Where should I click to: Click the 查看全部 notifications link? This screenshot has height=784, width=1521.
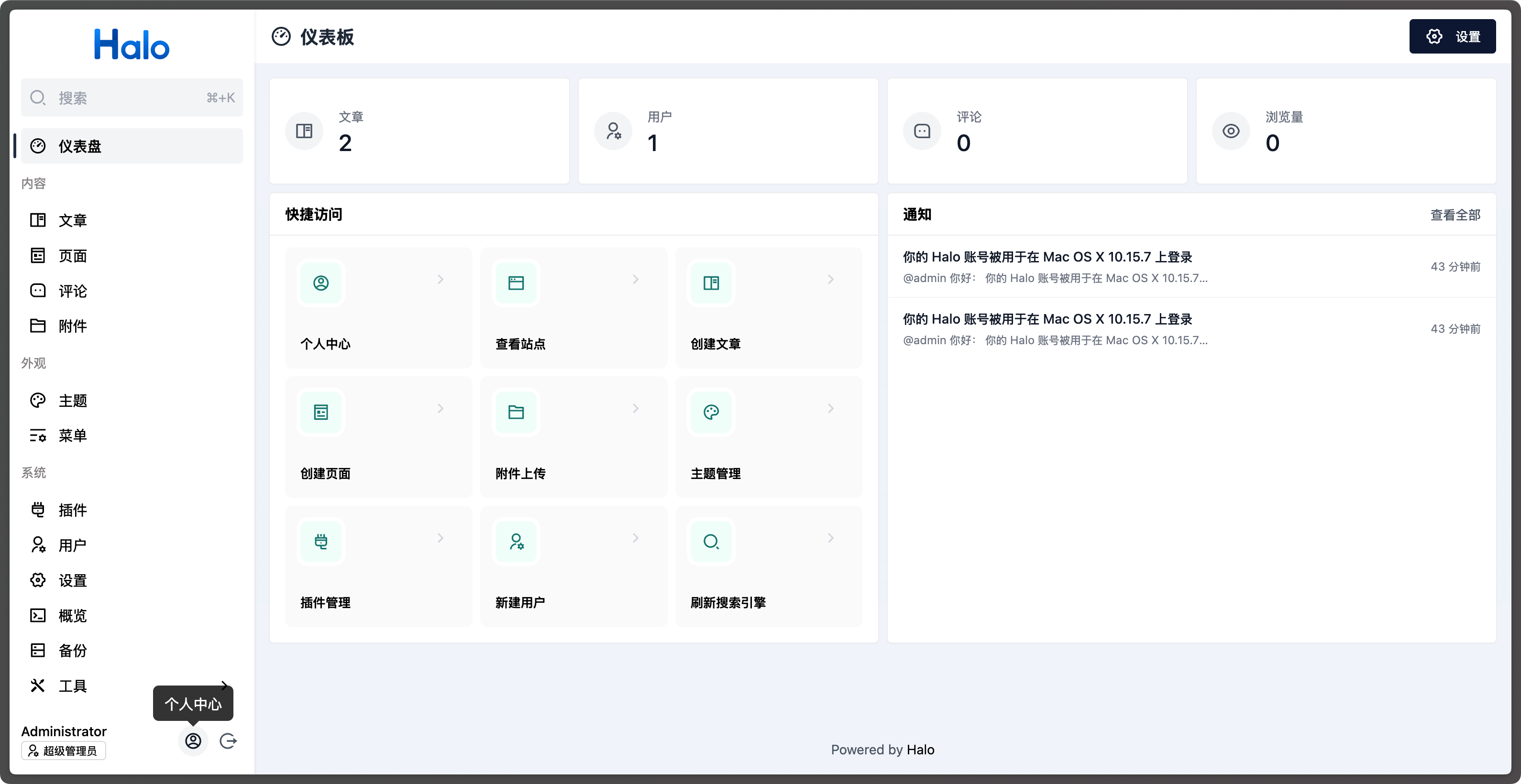1455,215
